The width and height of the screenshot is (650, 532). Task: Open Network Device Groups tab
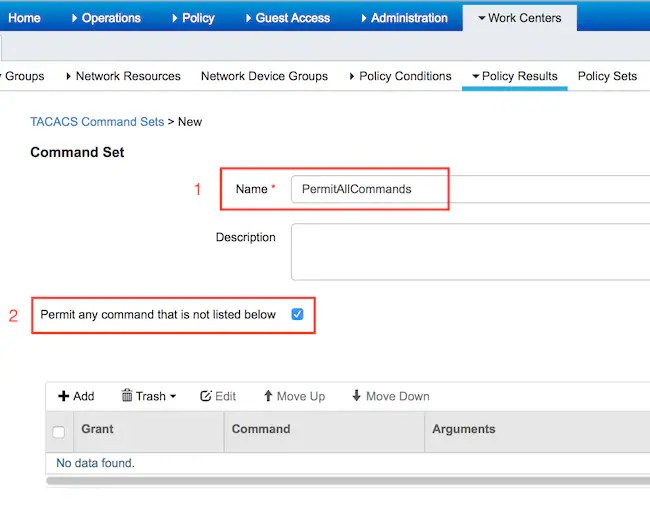[x=264, y=76]
